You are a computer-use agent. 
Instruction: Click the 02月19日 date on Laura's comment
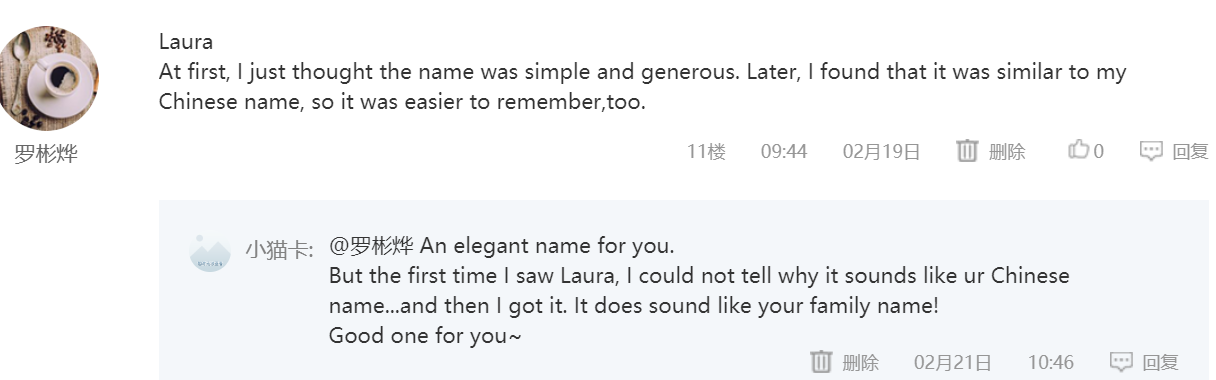(x=881, y=152)
